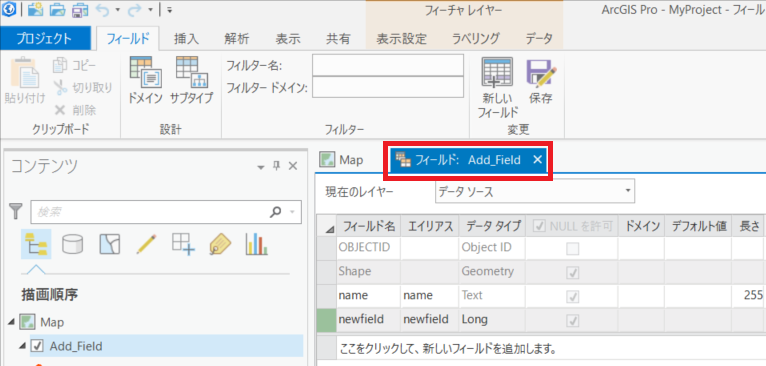Click the Long data type cell
Image resolution: width=766 pixels, height=366 pixels.
[x=491, y=320]
